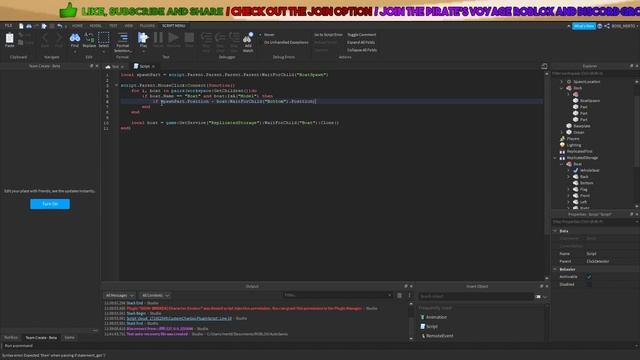Open the Output panel options menu

click(409, 295)
